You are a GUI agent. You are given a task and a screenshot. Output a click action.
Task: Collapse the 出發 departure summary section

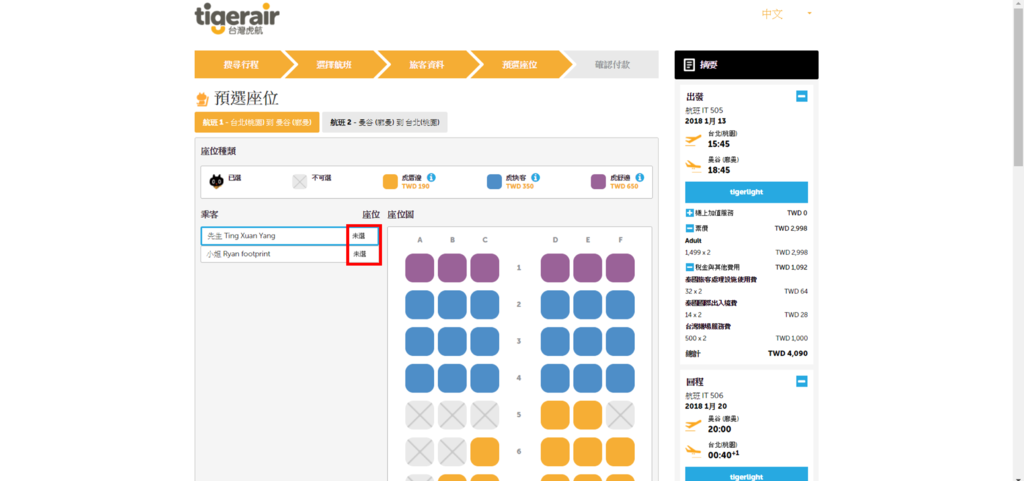click(801, 97)
